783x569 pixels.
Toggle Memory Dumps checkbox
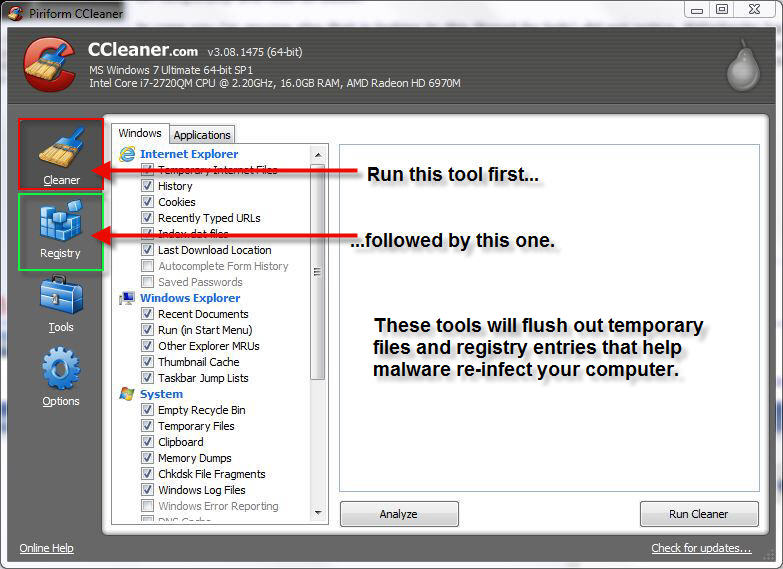click(147, 458)
